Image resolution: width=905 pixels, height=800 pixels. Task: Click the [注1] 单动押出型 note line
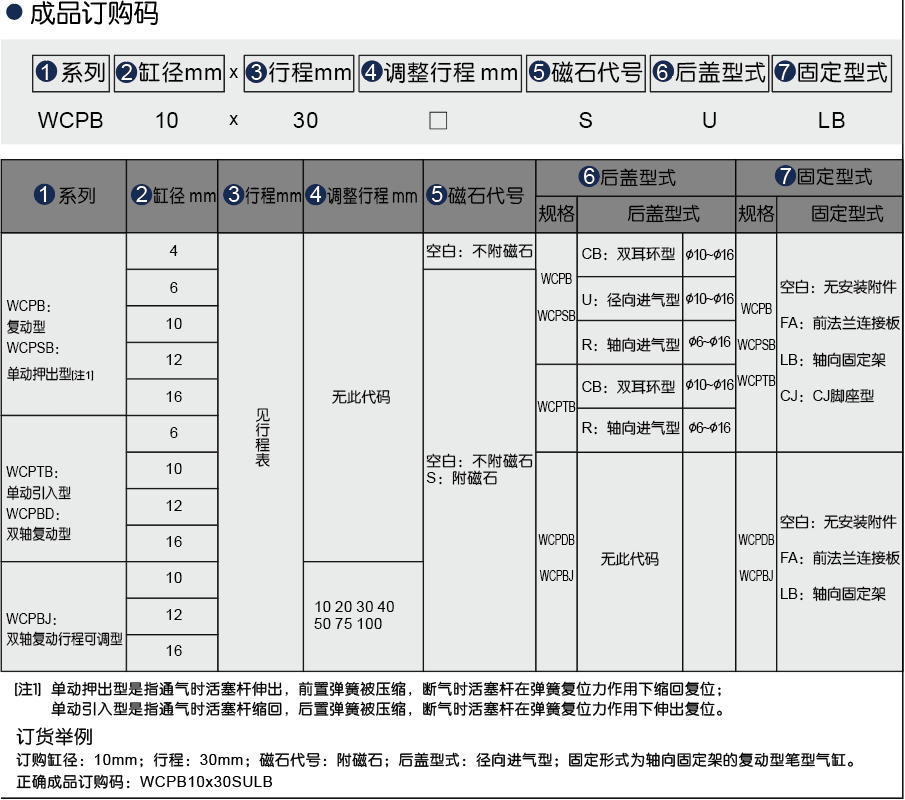[x=368, y=689]
